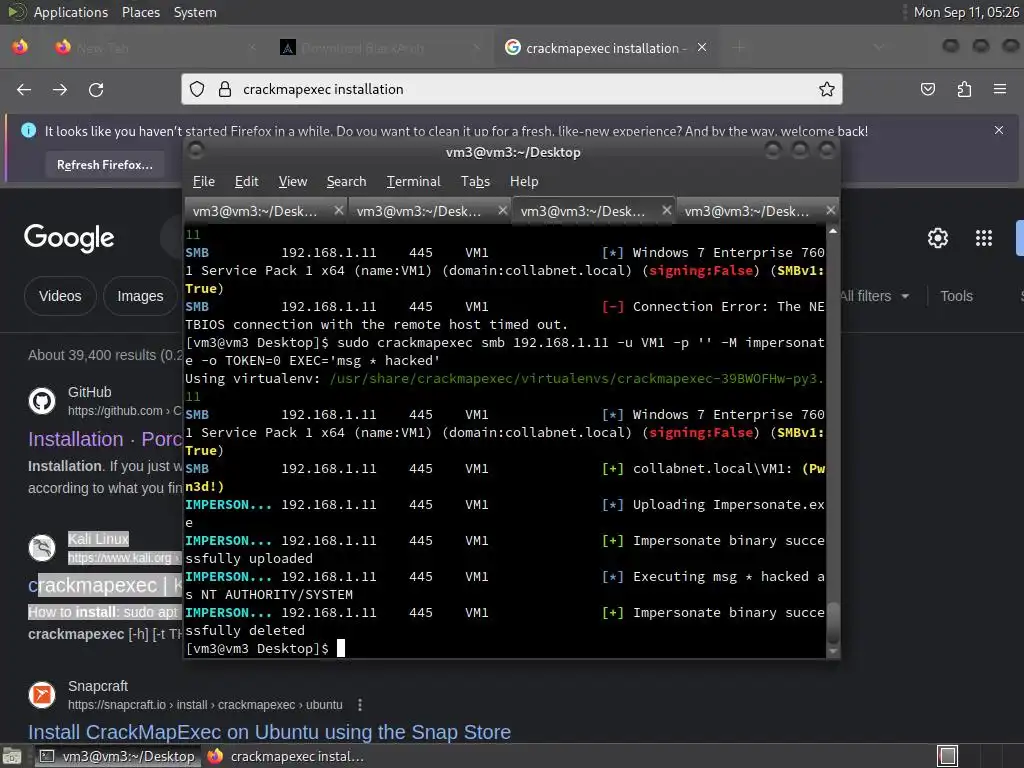The width and height of the screenshot is (1024, 768).
Task: Click show desktop icon in bottom panel
Action: (12, 756)
